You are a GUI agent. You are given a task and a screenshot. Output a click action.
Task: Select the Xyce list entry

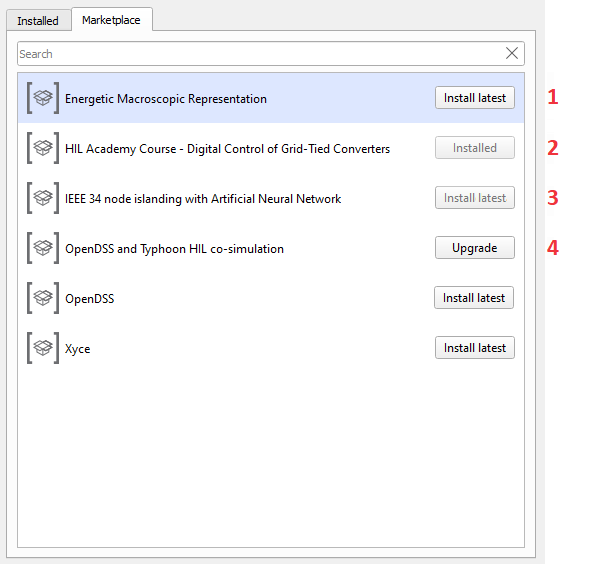pos(271,348)
